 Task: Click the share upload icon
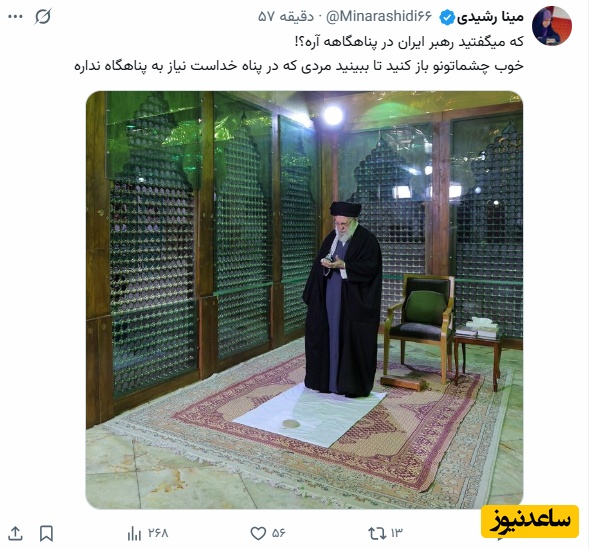point(15,533)
